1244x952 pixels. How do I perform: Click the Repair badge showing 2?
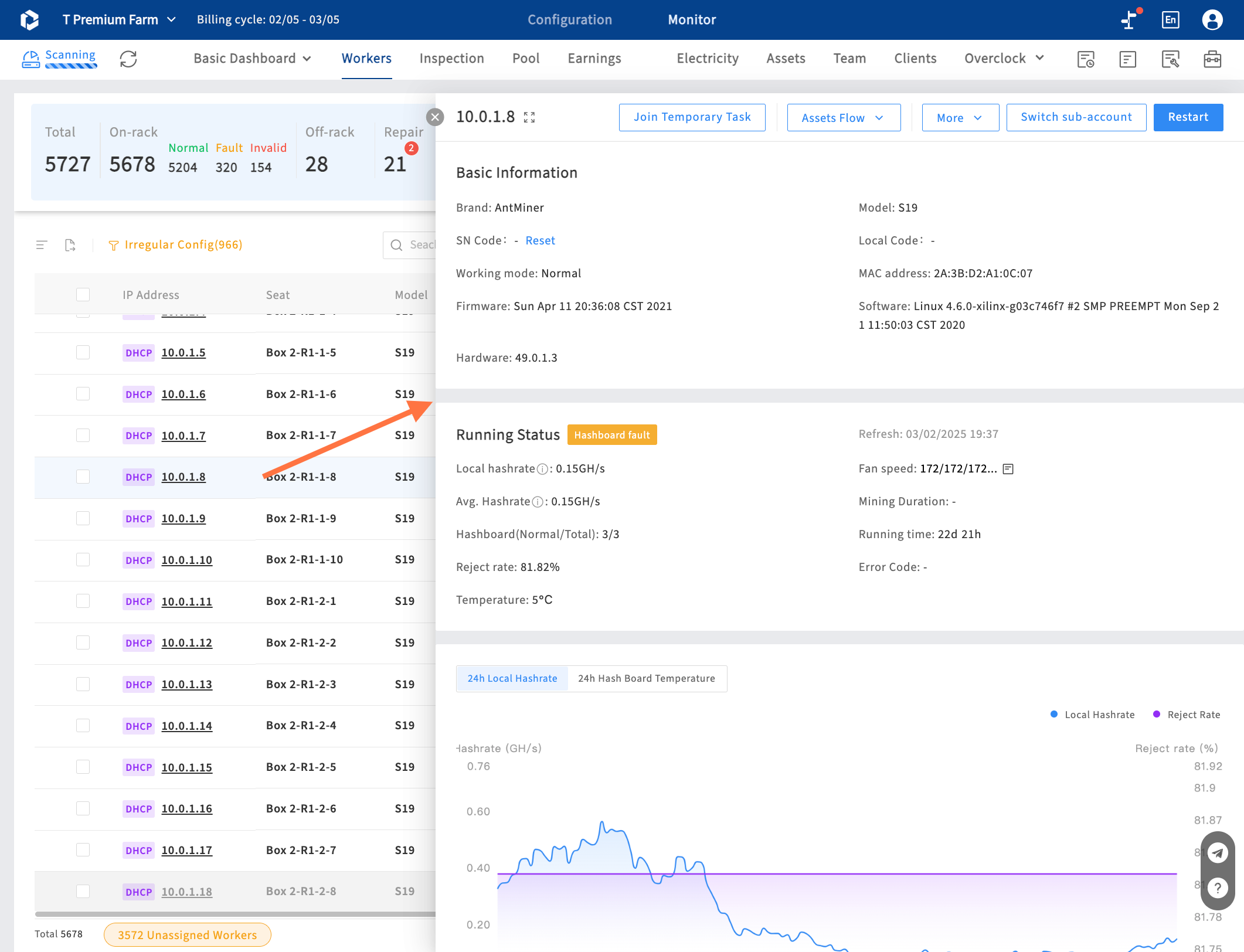412,148
